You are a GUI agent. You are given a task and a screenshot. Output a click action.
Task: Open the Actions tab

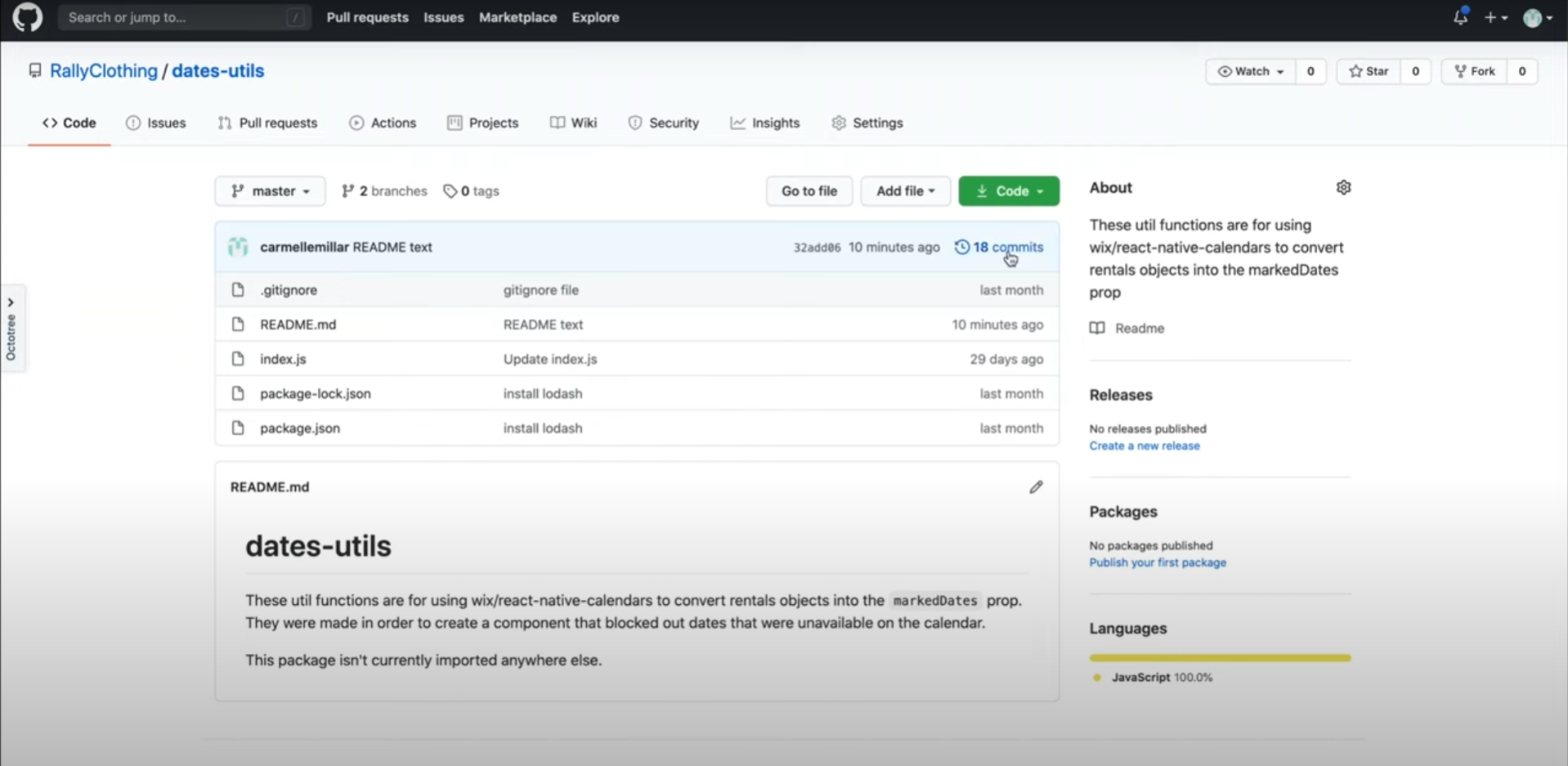point(383,123)
